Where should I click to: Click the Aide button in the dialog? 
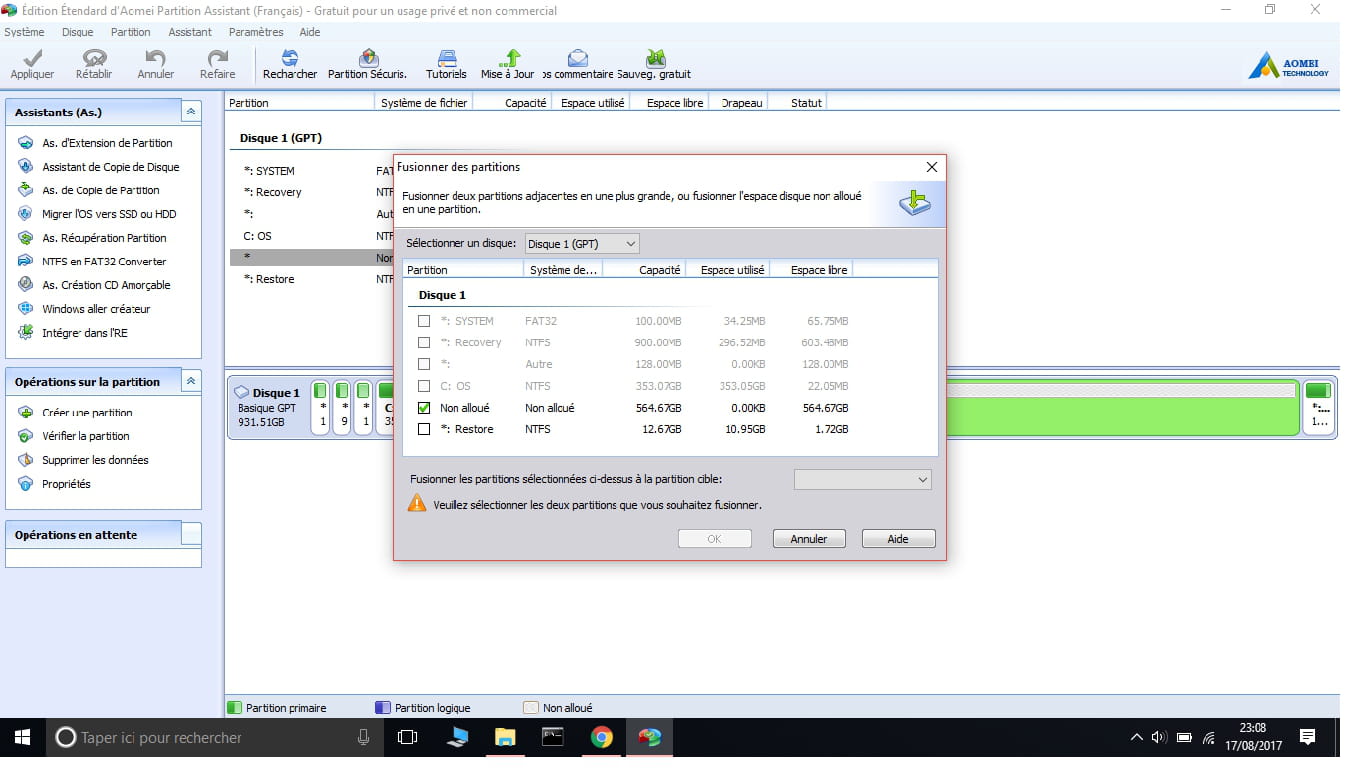(898, 539)
